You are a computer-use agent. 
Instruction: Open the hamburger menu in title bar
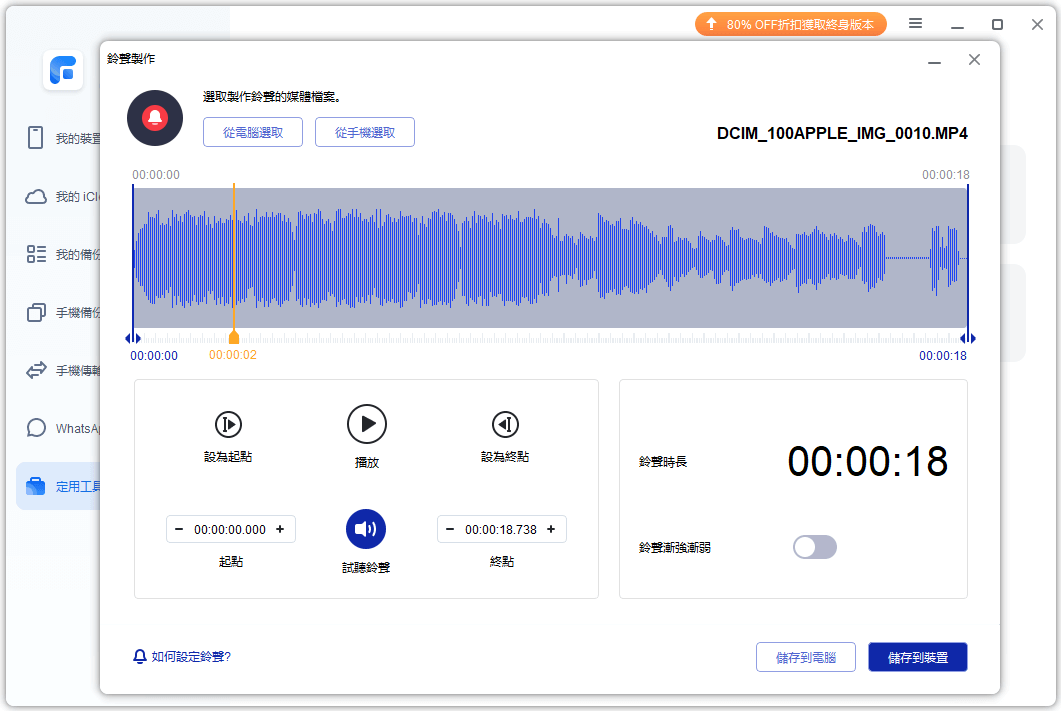pos(916,24)
